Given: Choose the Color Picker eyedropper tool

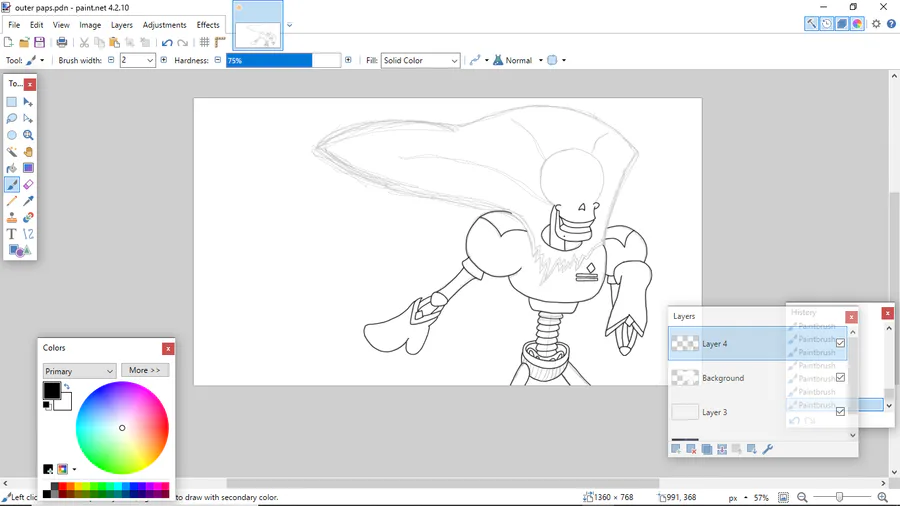Looking at the screenshot, I should [x=28, y=201].
